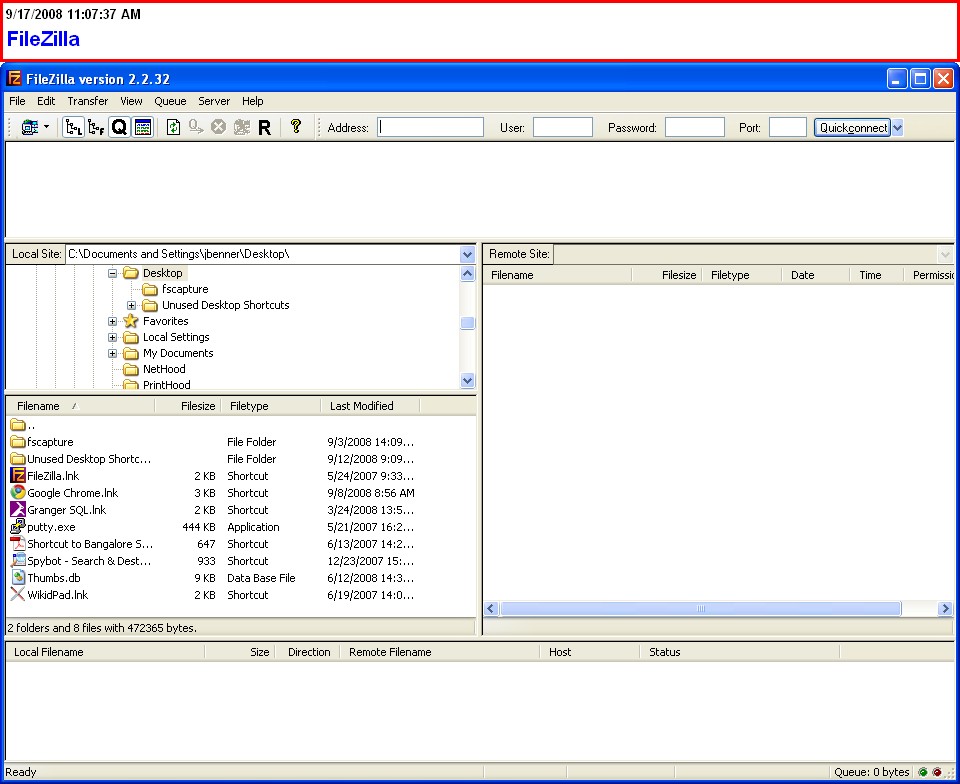The width and height of the screenshot is (960, 784).
Task: Sort local files by Filetype column header
Action: pos(270,406)
